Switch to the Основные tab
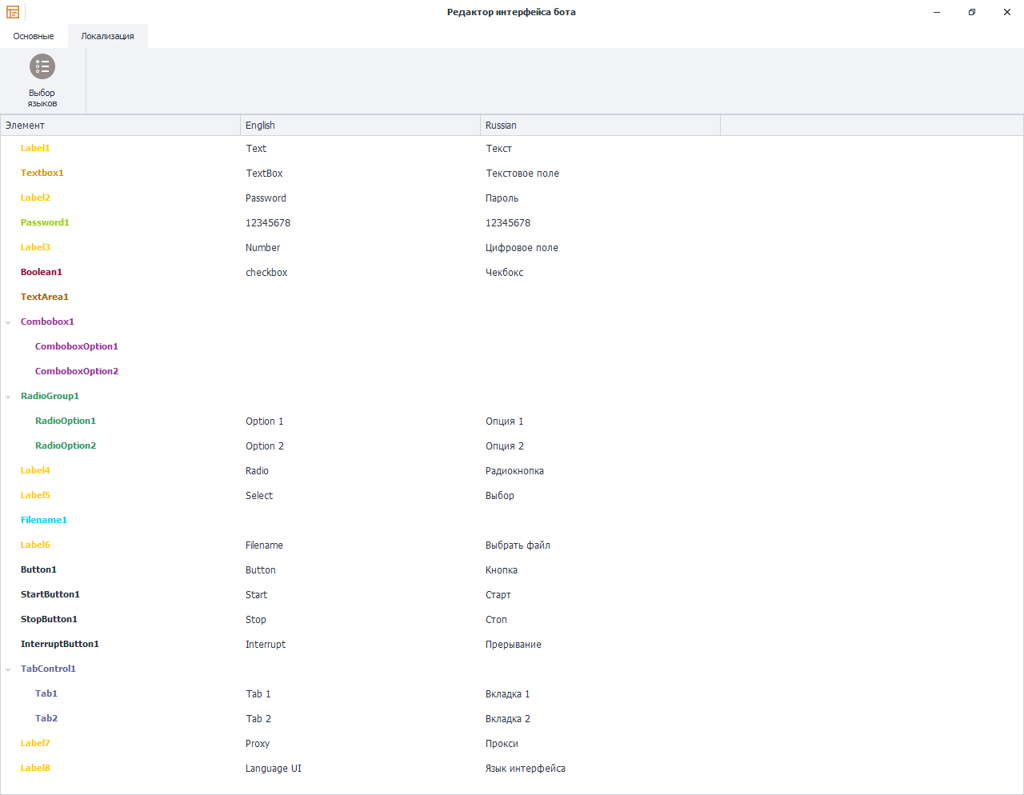 [x=33, y=36]
